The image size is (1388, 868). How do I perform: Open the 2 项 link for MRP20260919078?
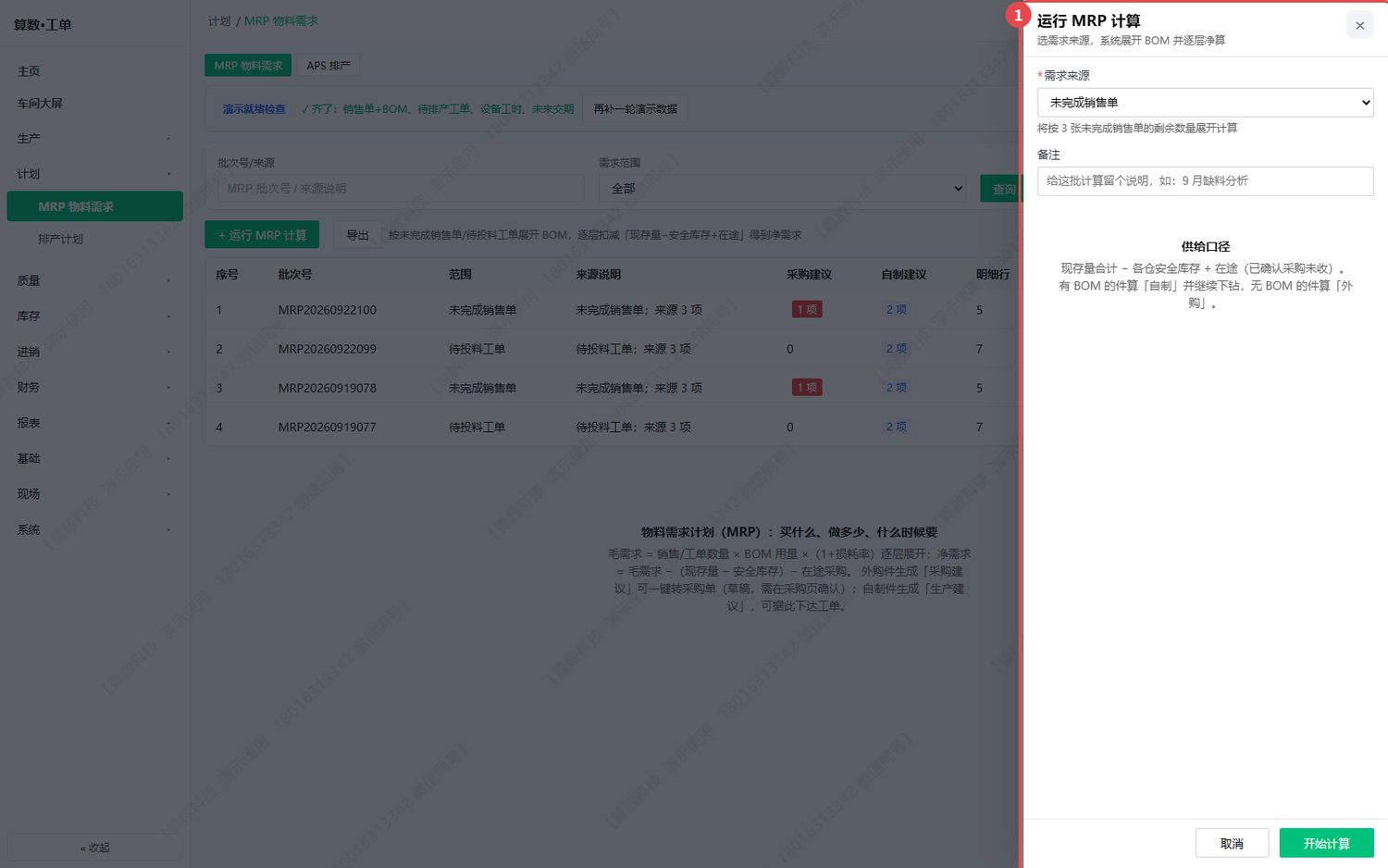click(896, 388)
